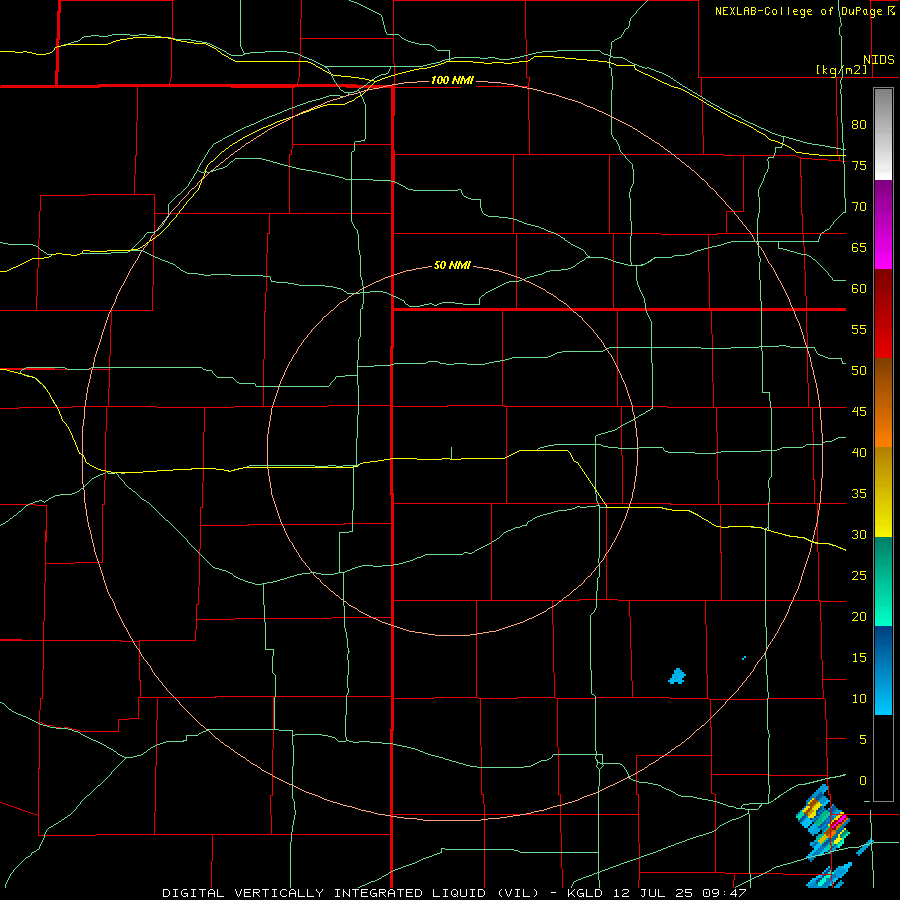Click the blue-teal echo at the bottom right edge

coord(830,876)
